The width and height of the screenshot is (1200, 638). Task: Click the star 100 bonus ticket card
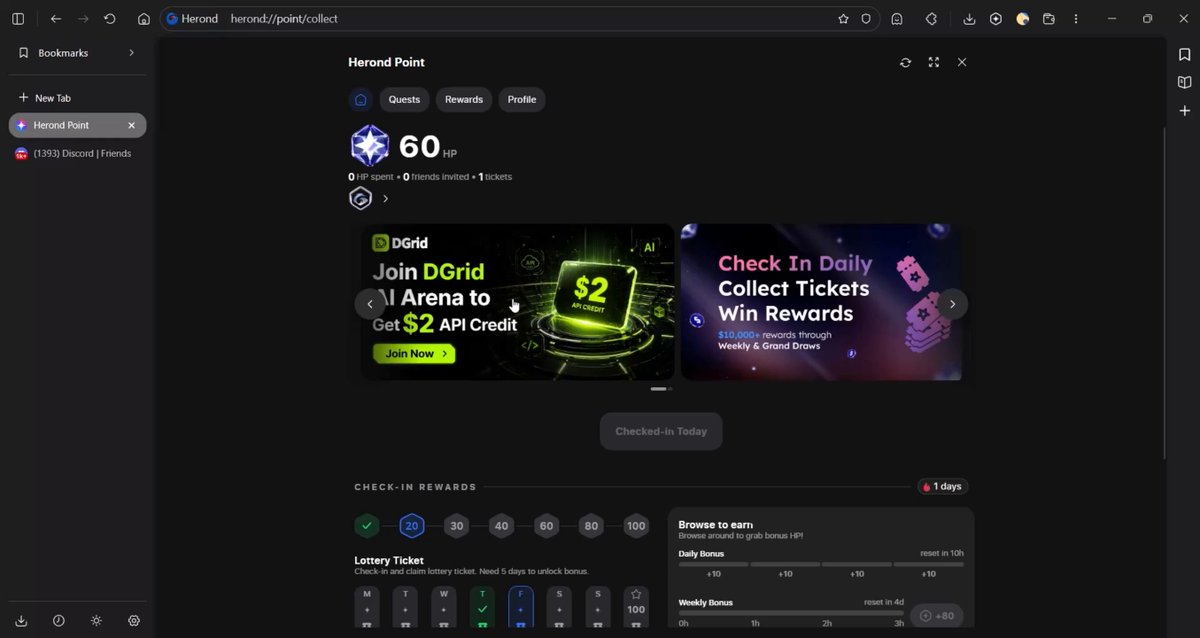635,607
